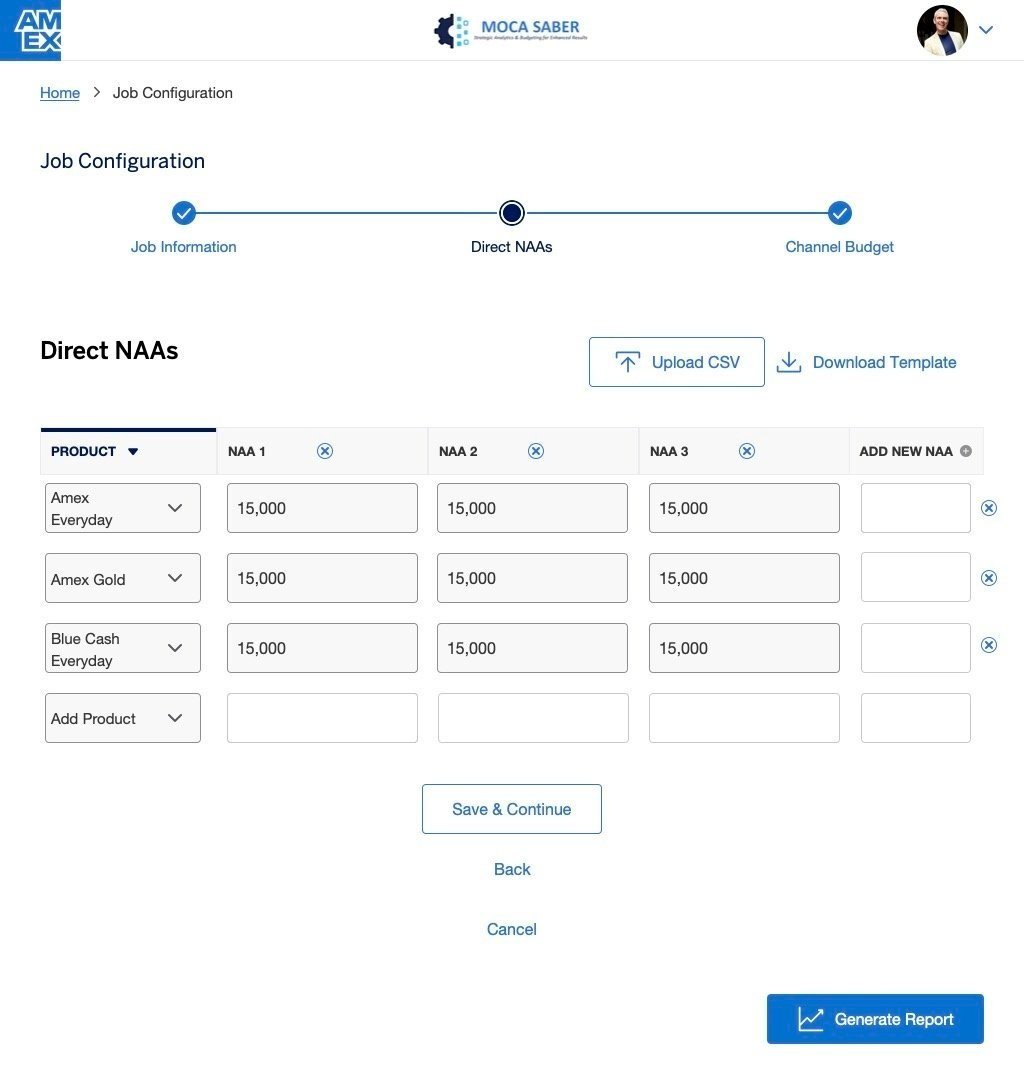Select the Direct NAAs step circle
This screenshot has height=1082, width=1024.
point(511,213)
